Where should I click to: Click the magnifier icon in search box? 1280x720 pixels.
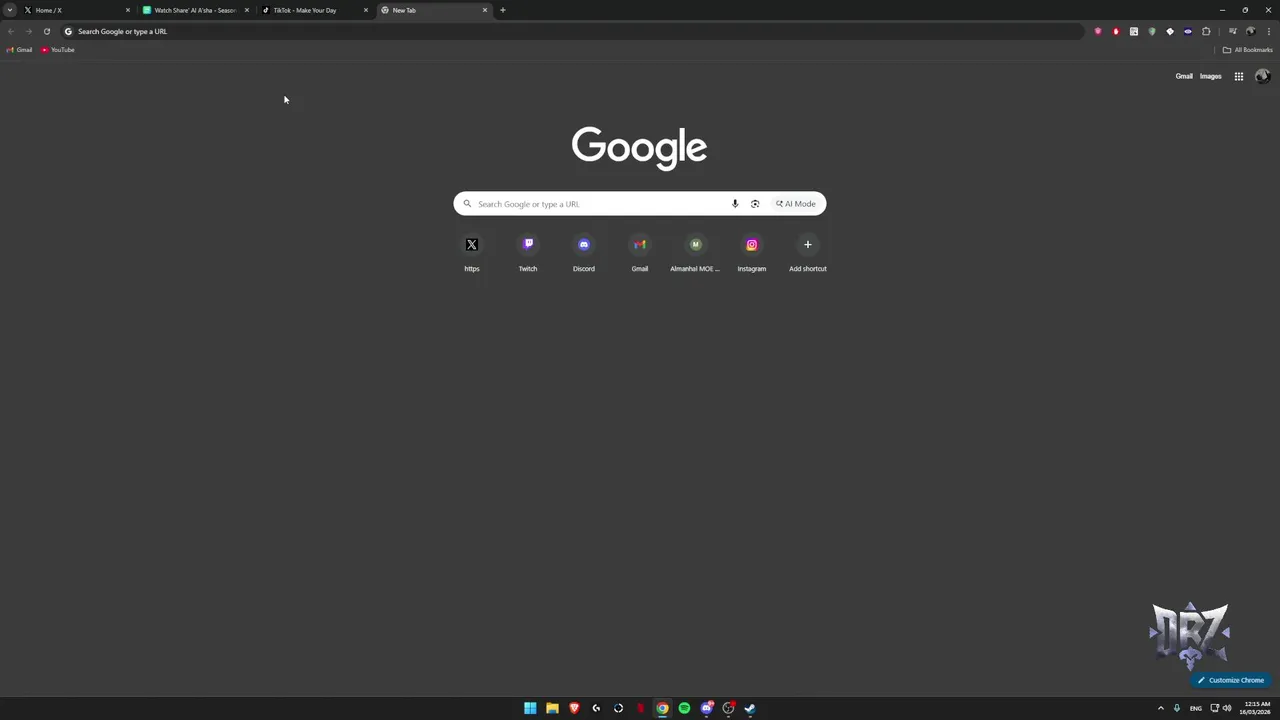(x=467, y=204)
